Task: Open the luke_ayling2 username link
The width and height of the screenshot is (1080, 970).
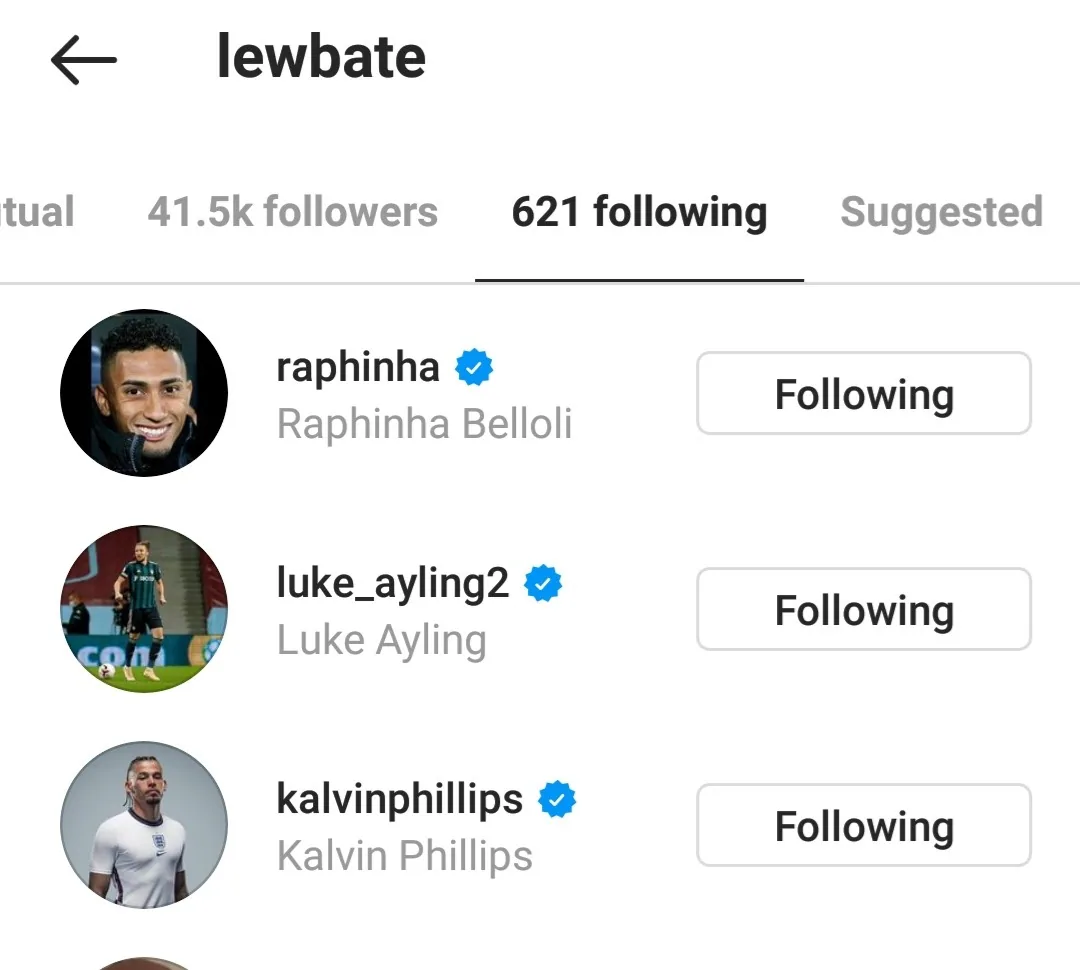Action: coord(392,584)
